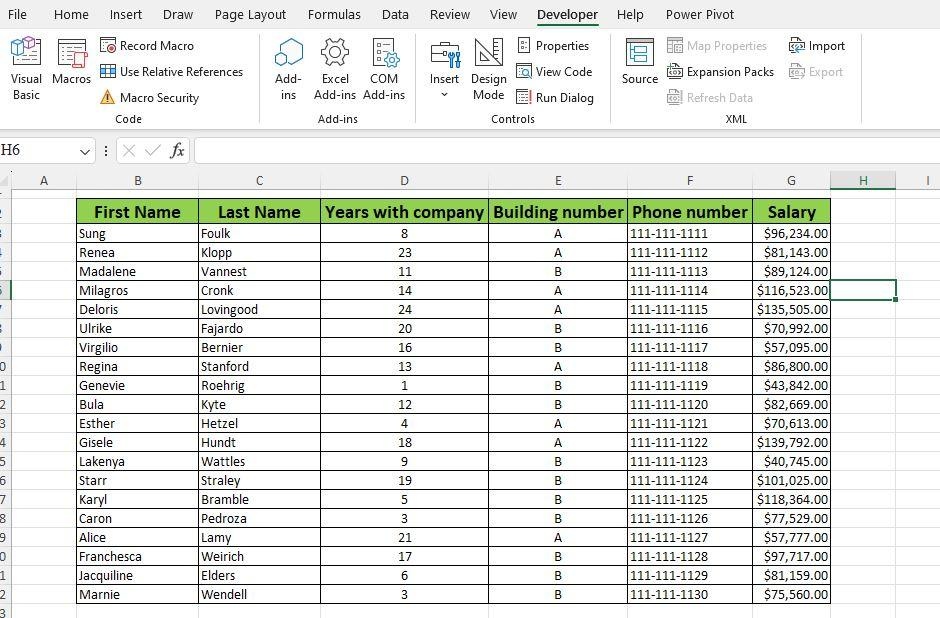Select phone number 111-111-1120
The width and height of the screenshot is (940, 618).
pos(690,405)
